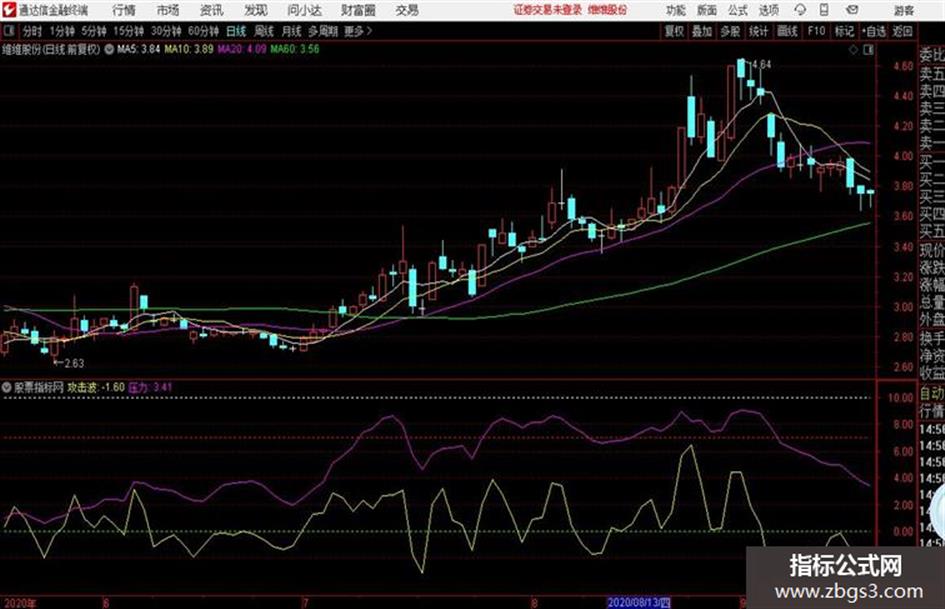Open the mail envelope icon
Screen dimensions: 945x609
pos(852,10)
